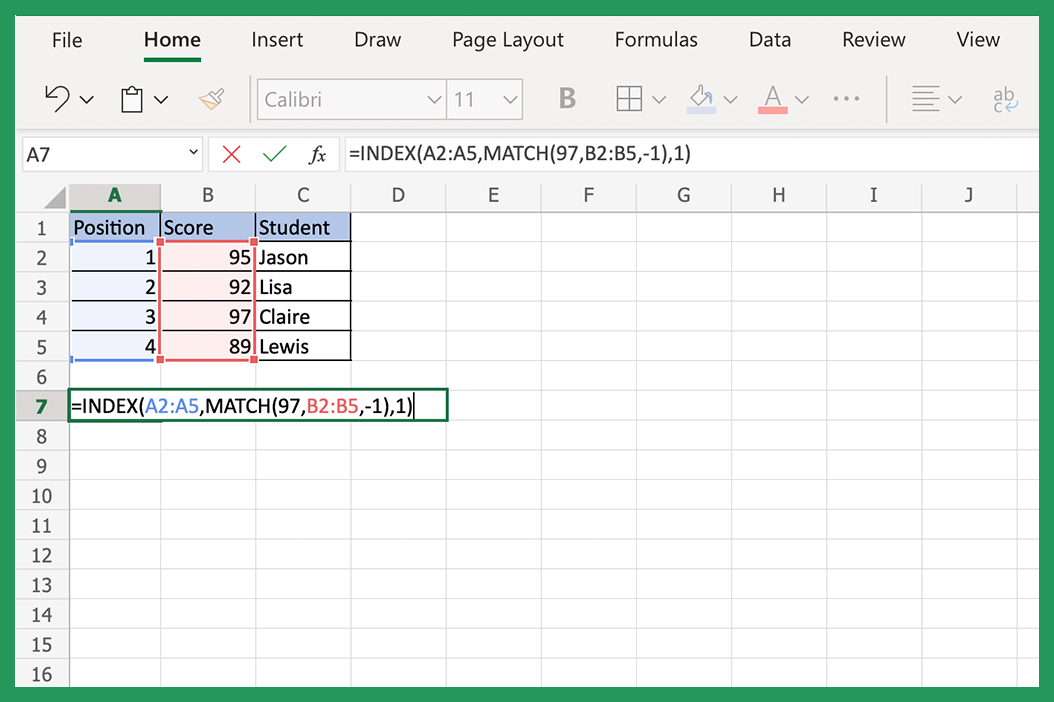Viewport: 1054px width, 702px height.
Task: Open the Review ribbon tab
Action: (x=873, y=40)
